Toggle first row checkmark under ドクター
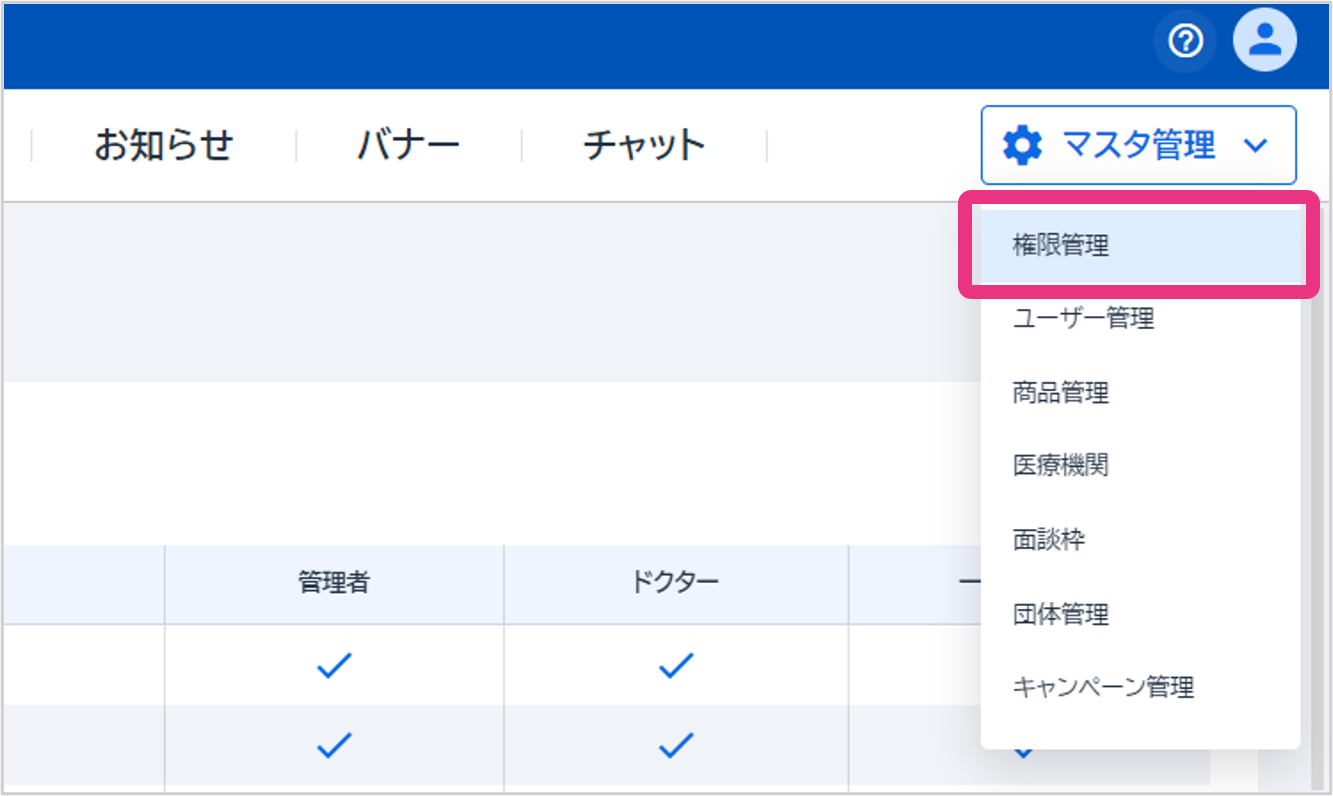The width and height of the screenshot is (1333, 796). [x=676, y=666]
